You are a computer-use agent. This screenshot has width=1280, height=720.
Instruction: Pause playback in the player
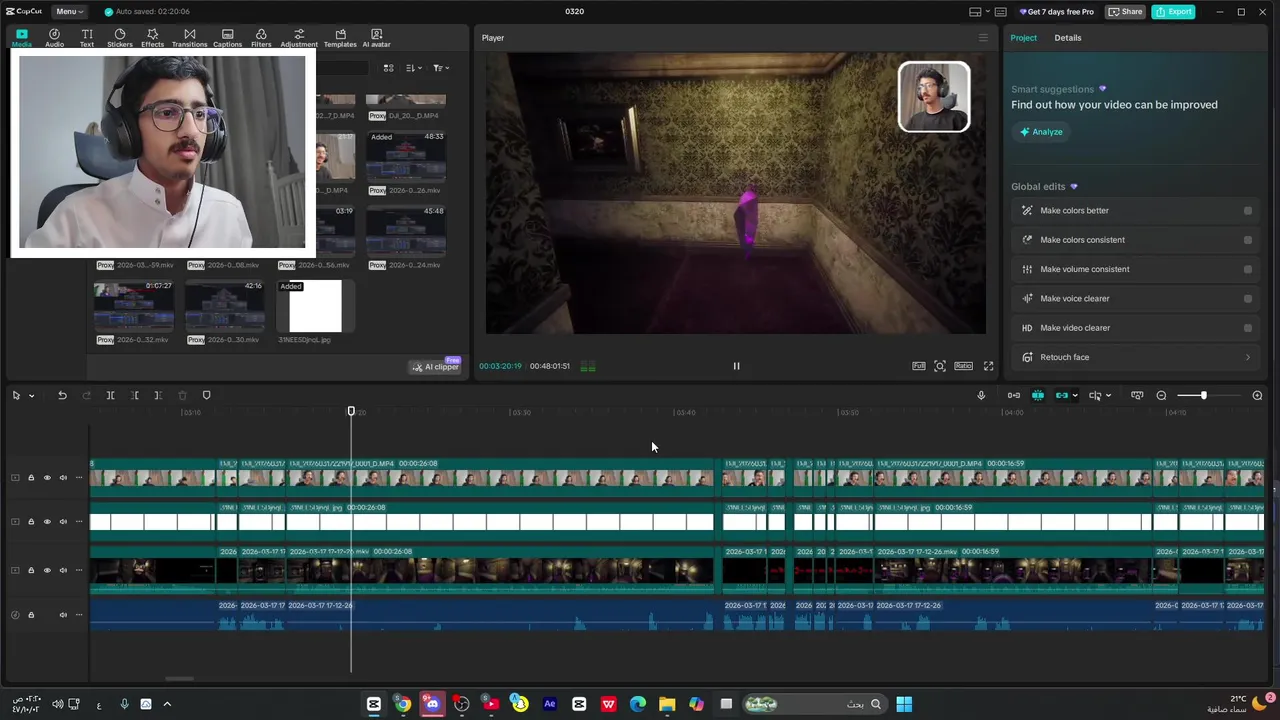pyautogui.click(x=736, y=366)
